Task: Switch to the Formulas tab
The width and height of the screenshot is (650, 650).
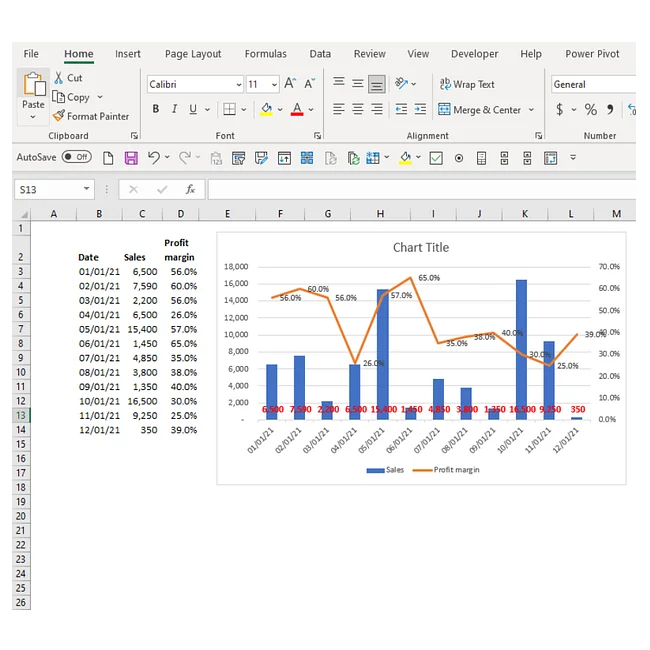Action: pyautogui.click(x=265, y=54)
